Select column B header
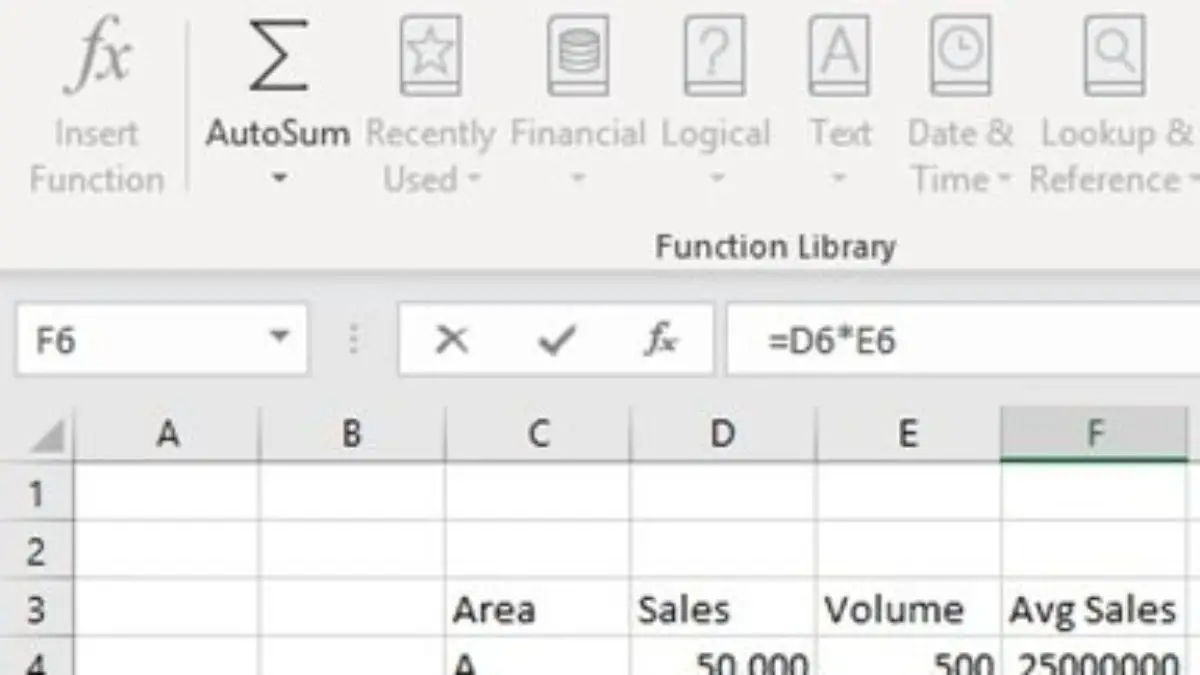Viewport: 1200px width, 675px height. point(351,434)
